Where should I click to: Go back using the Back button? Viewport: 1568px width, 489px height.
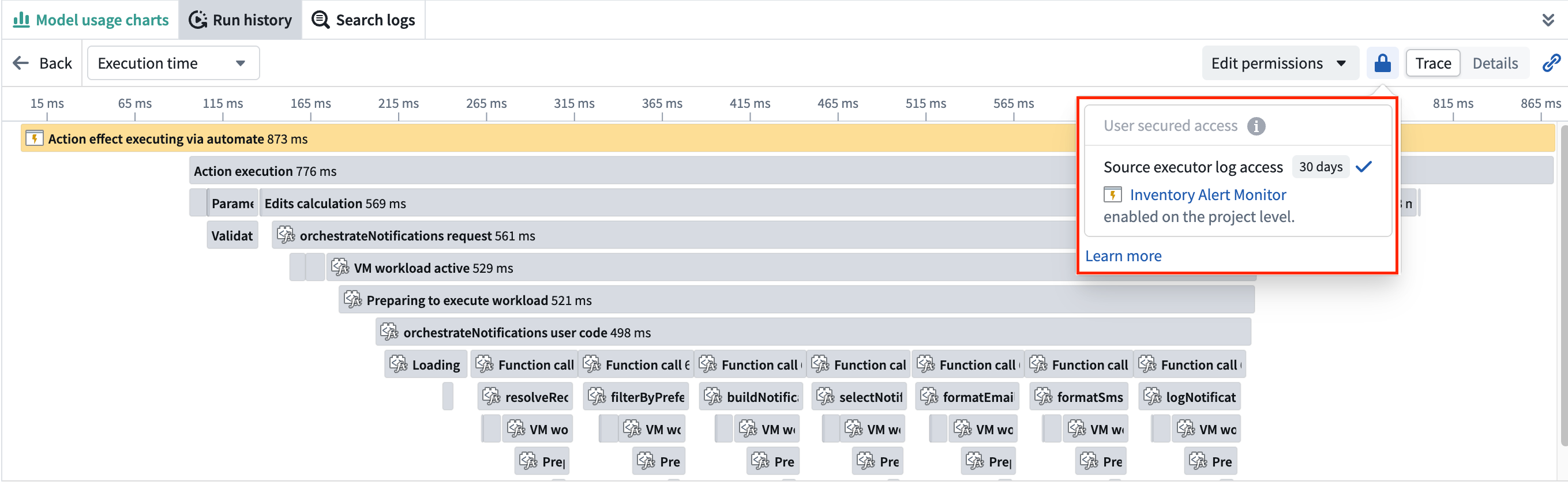click(x=43, y=63)
